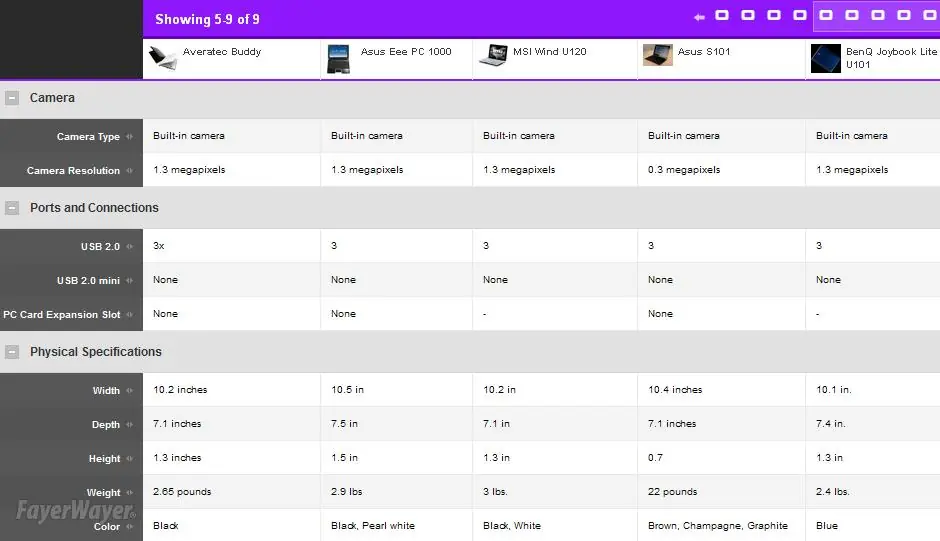Select the USB 2.0 mini row label

pos(88,280)
